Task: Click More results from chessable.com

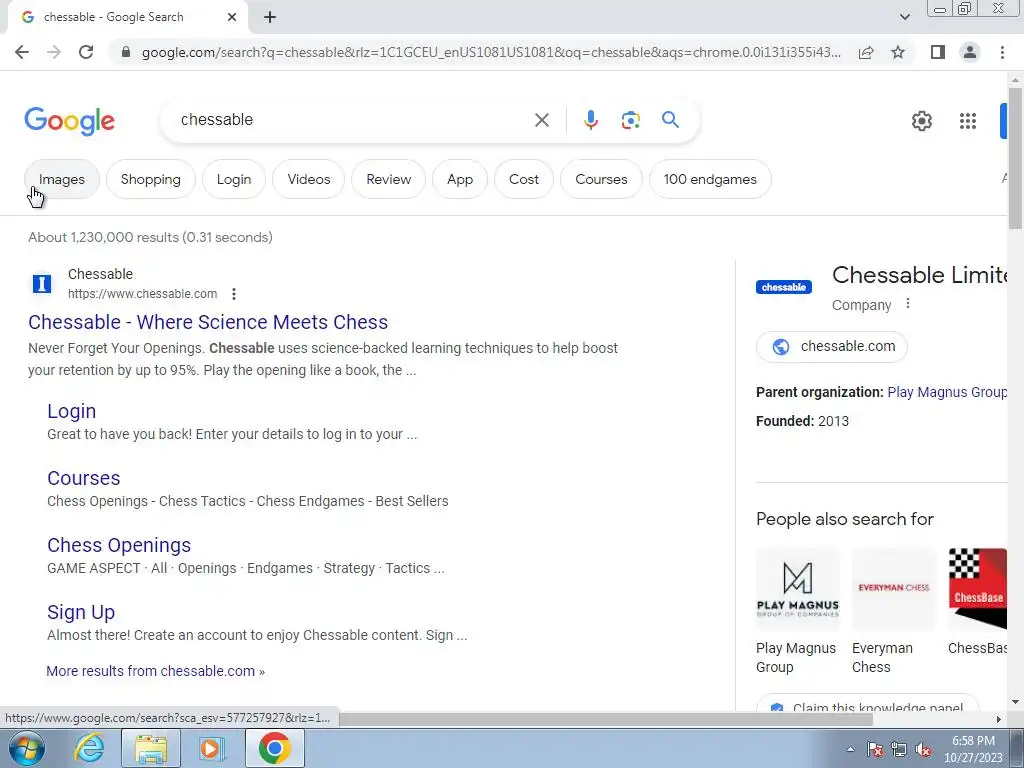Action: (x=155, y=671)
